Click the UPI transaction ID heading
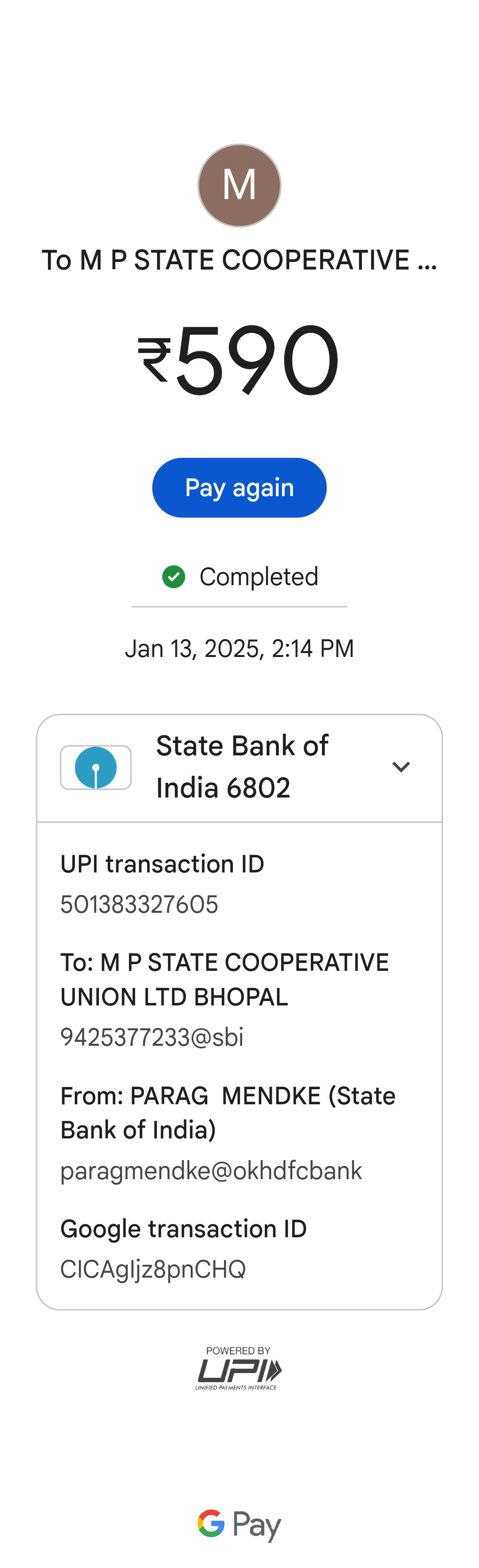Viewport: 479px width, 1568px height. coord(162,864)
